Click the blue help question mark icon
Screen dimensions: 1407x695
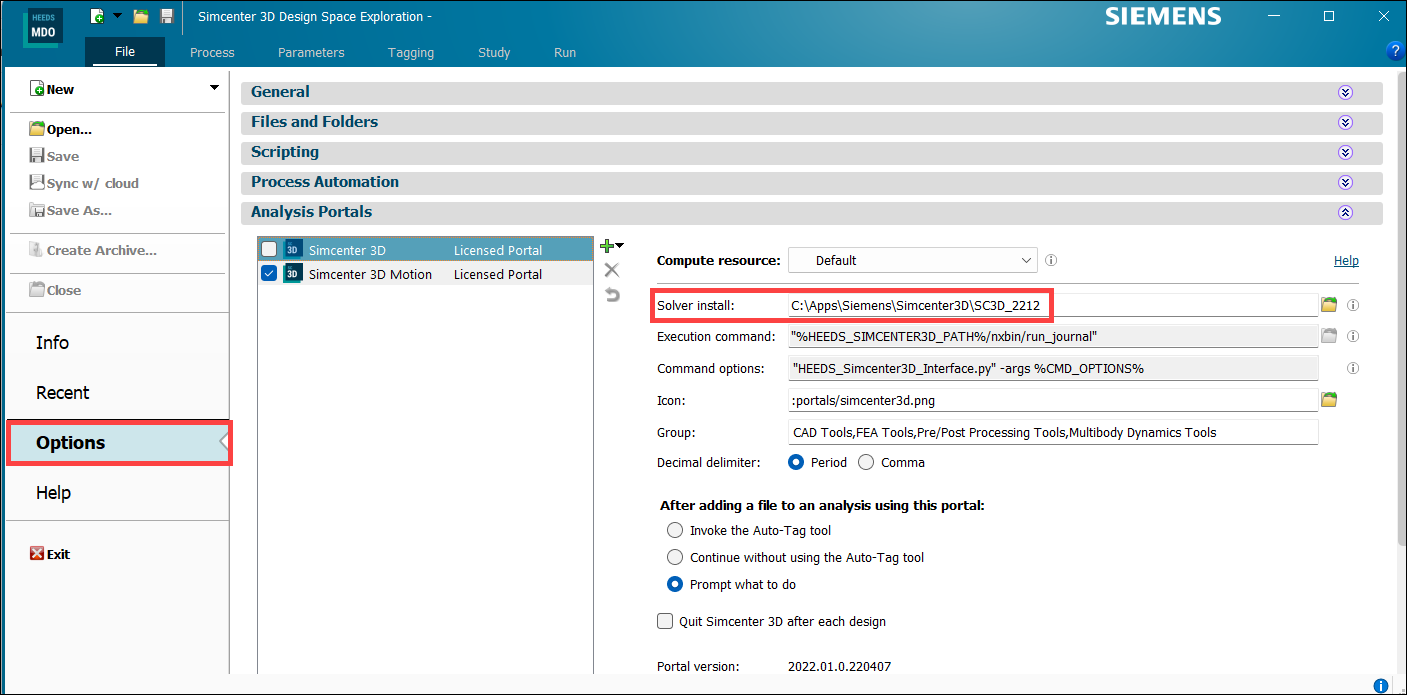[x=1395, y=51]
